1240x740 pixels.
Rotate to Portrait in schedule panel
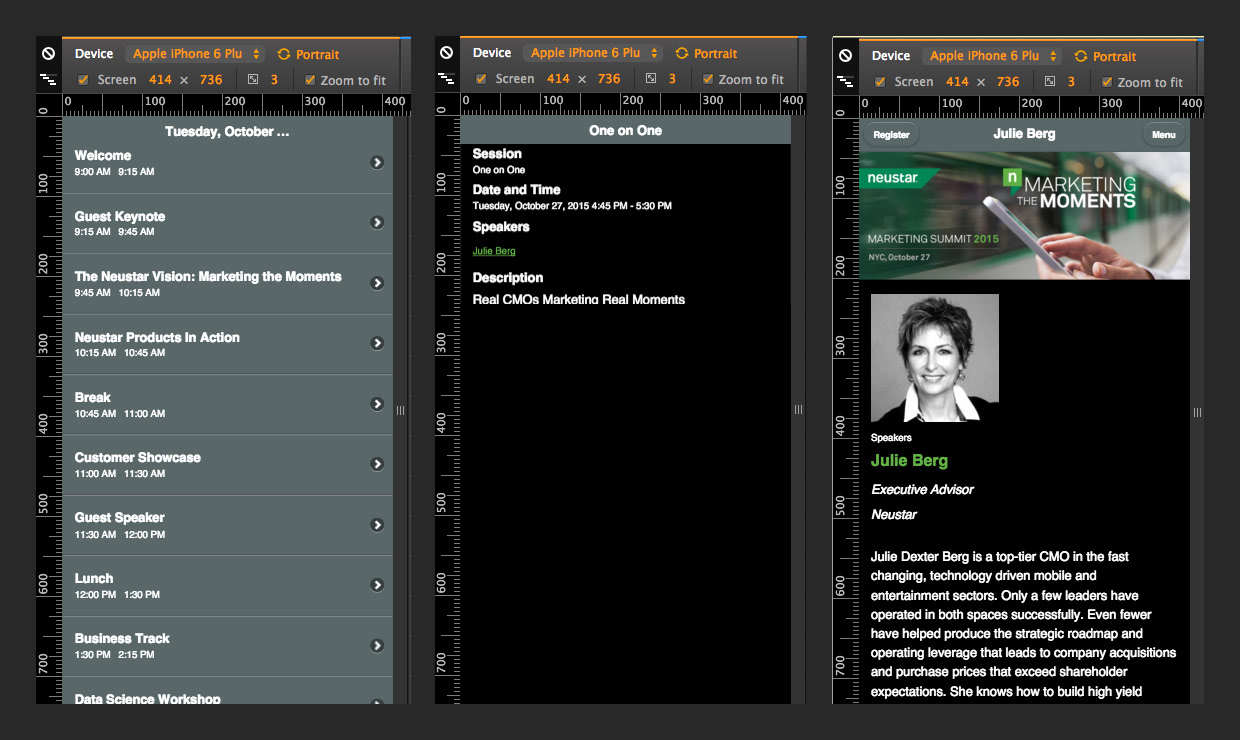point(308,54)
